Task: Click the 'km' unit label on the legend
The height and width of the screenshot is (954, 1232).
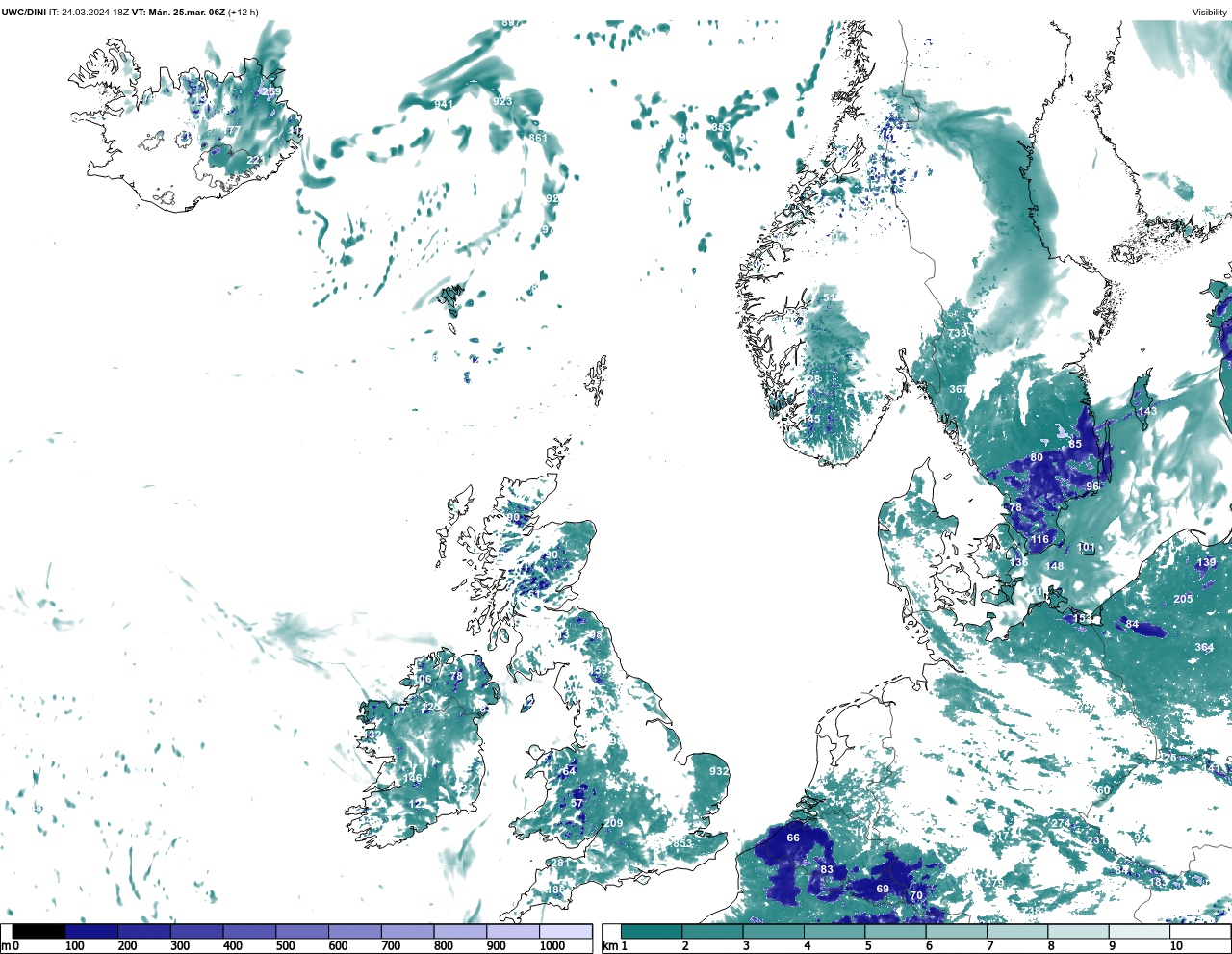Action: click(609, 946)
